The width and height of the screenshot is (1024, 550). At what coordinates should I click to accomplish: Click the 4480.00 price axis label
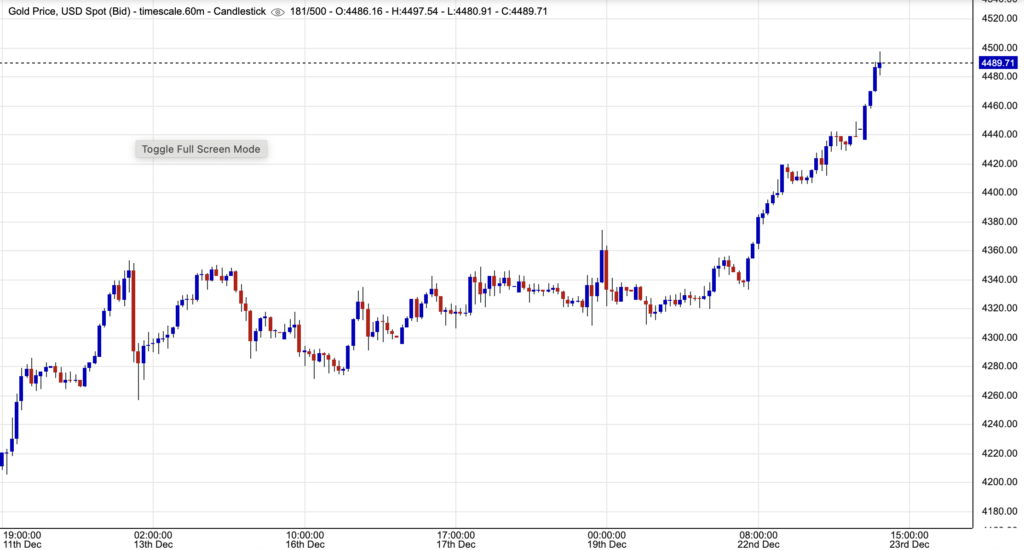999,76
